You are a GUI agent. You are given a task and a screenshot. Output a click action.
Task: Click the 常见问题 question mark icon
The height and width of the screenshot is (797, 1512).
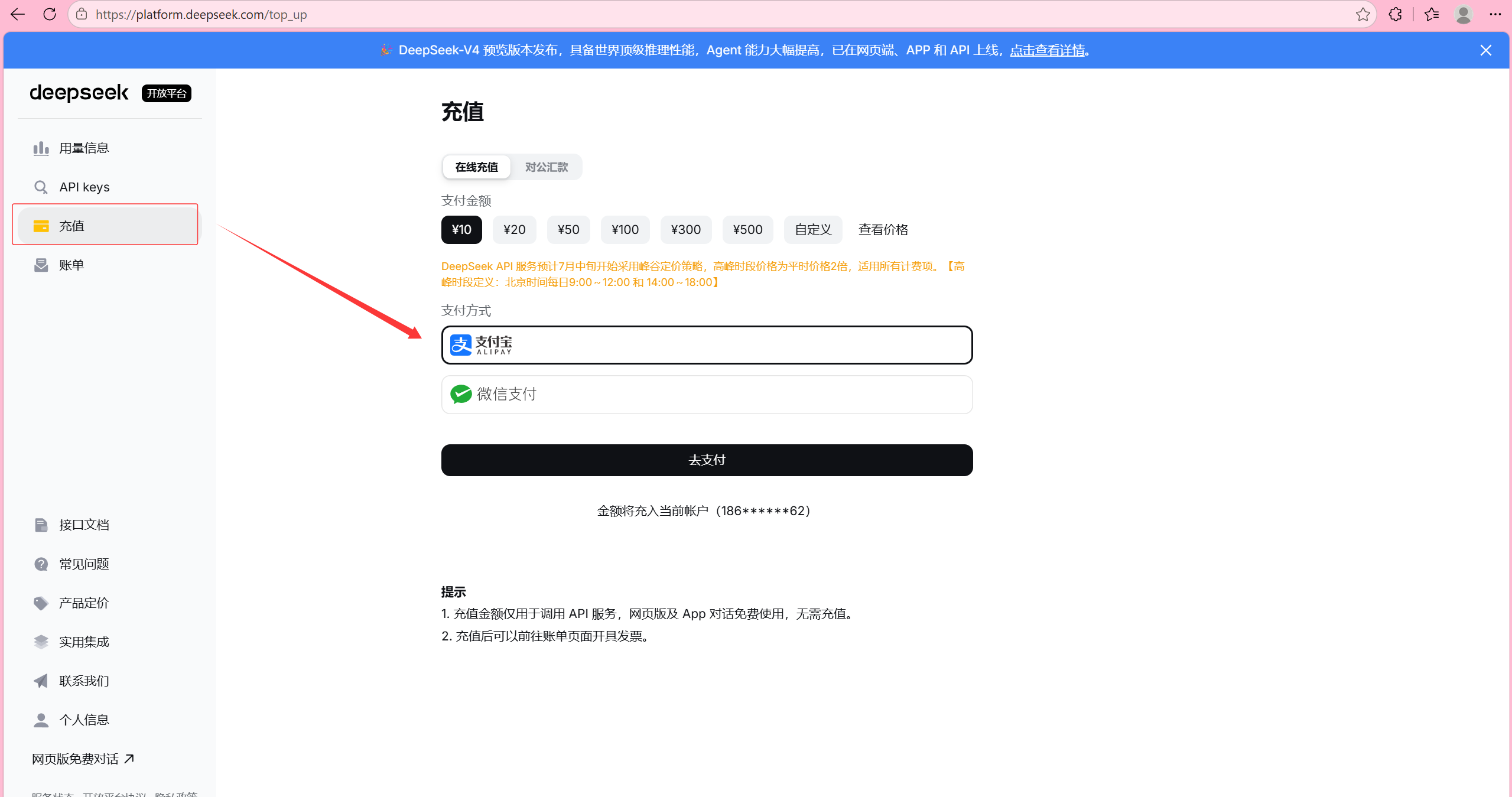(41, 564)
